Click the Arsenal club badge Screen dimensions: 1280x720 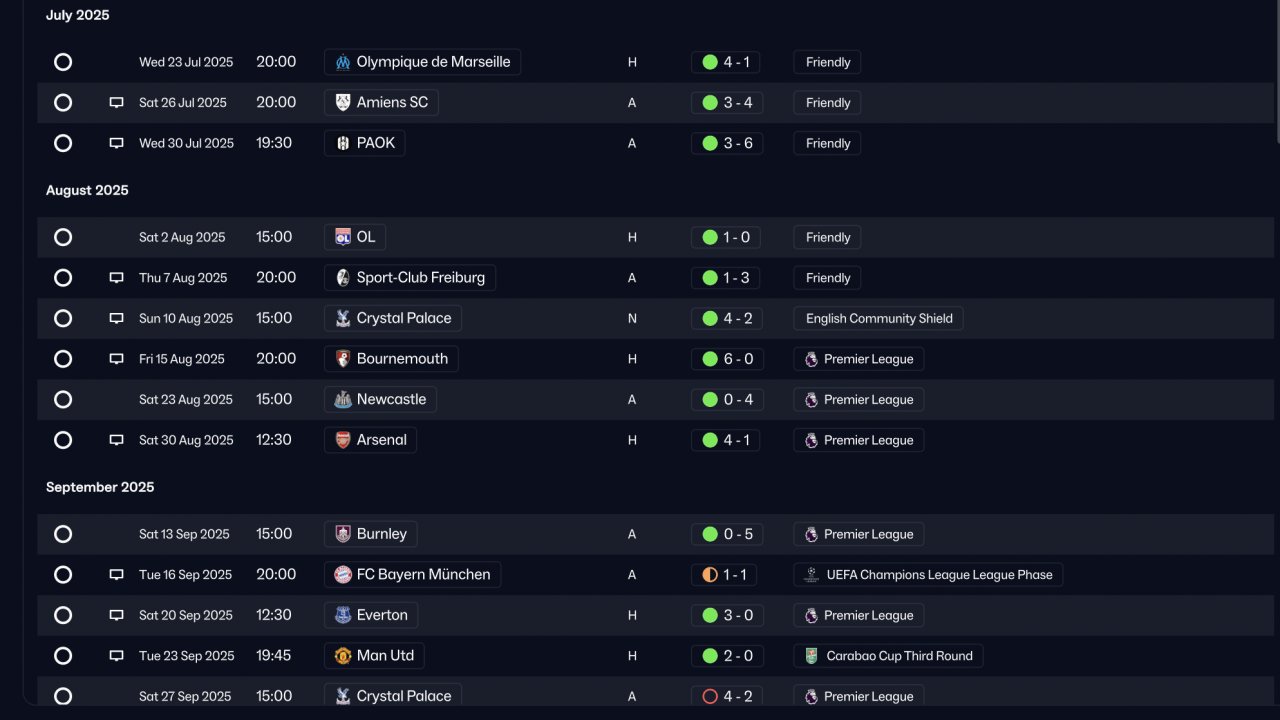click(x=343, y=440)
